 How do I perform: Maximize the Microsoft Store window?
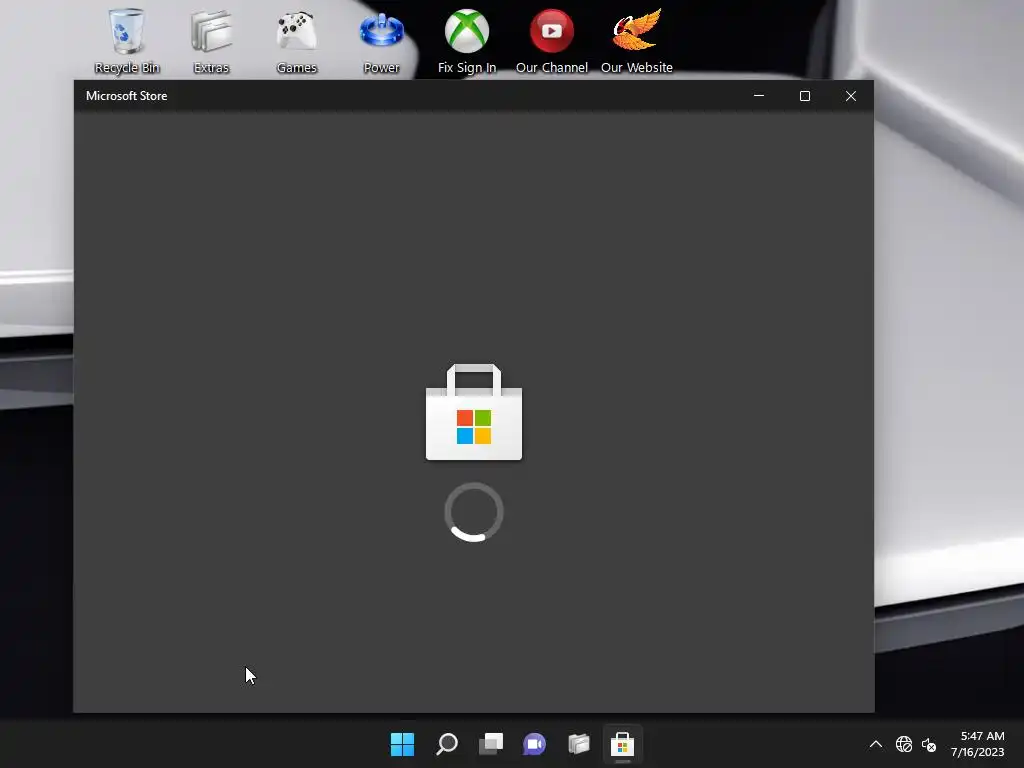[x=805, y=96]
